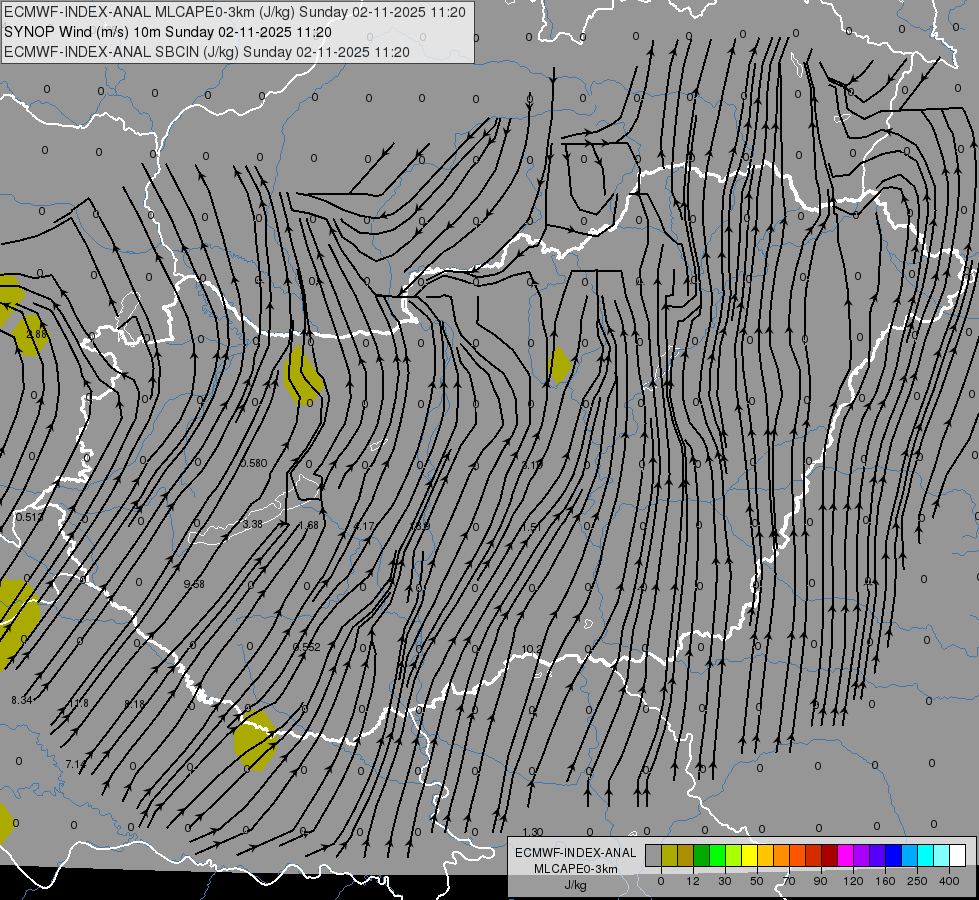Click the legend tick label 30
The width and height of the screenshot is (979, 900).
pos(724,881)
